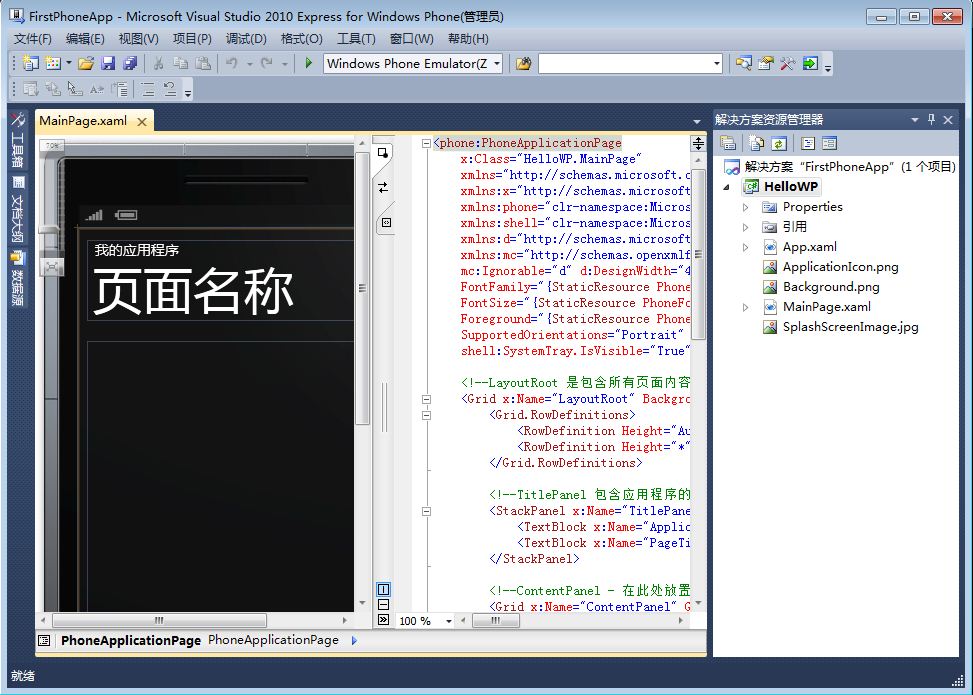Image resolution: width=973 pixels, height=695 pixels.
Task: Expand the App.xaml tree node
Action: [x=746, y=247]
